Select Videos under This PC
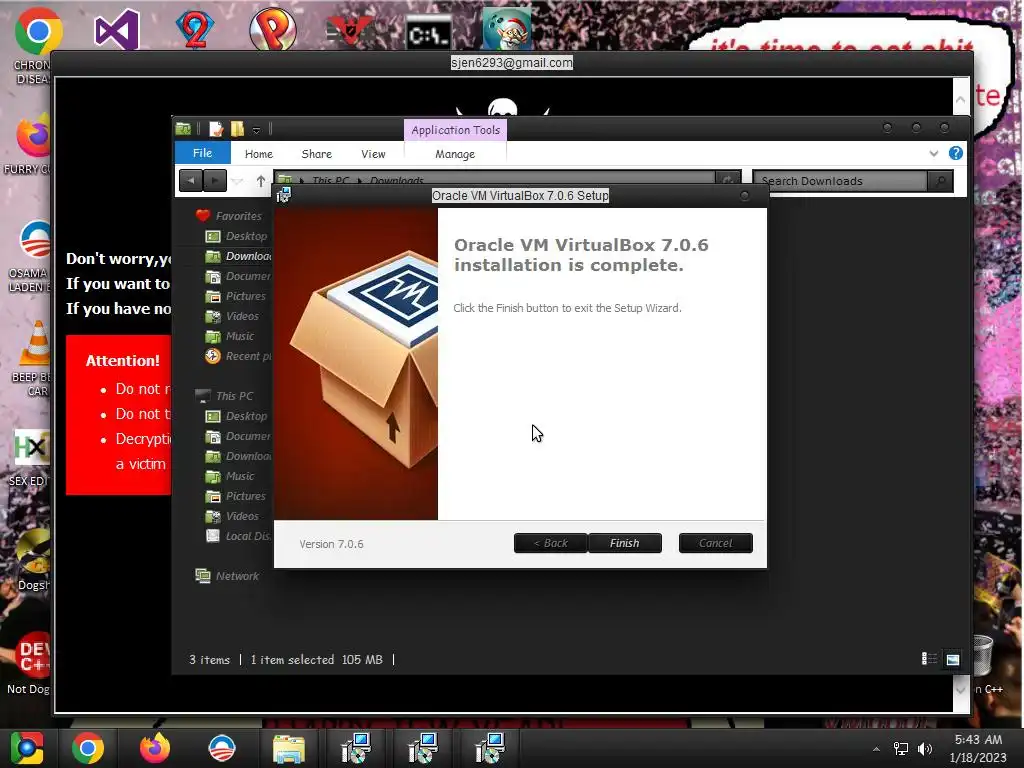The width and height of the screenshot is (1024, 768). (232, 516)
